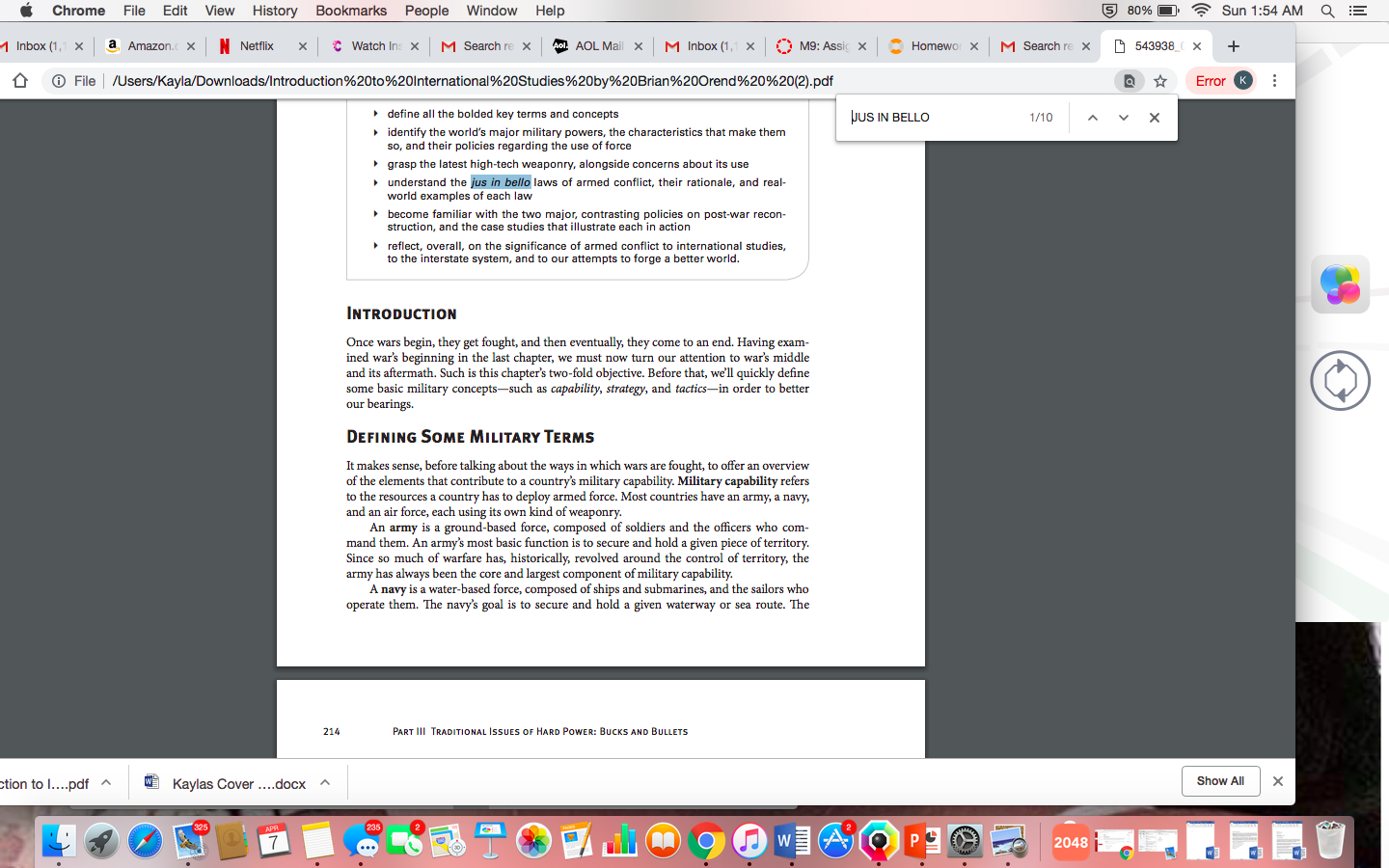Image resolution: width=1389 pixels, height=868 pixels.
Task: Open the Bookmarks menu
Action: coord(351,11)
